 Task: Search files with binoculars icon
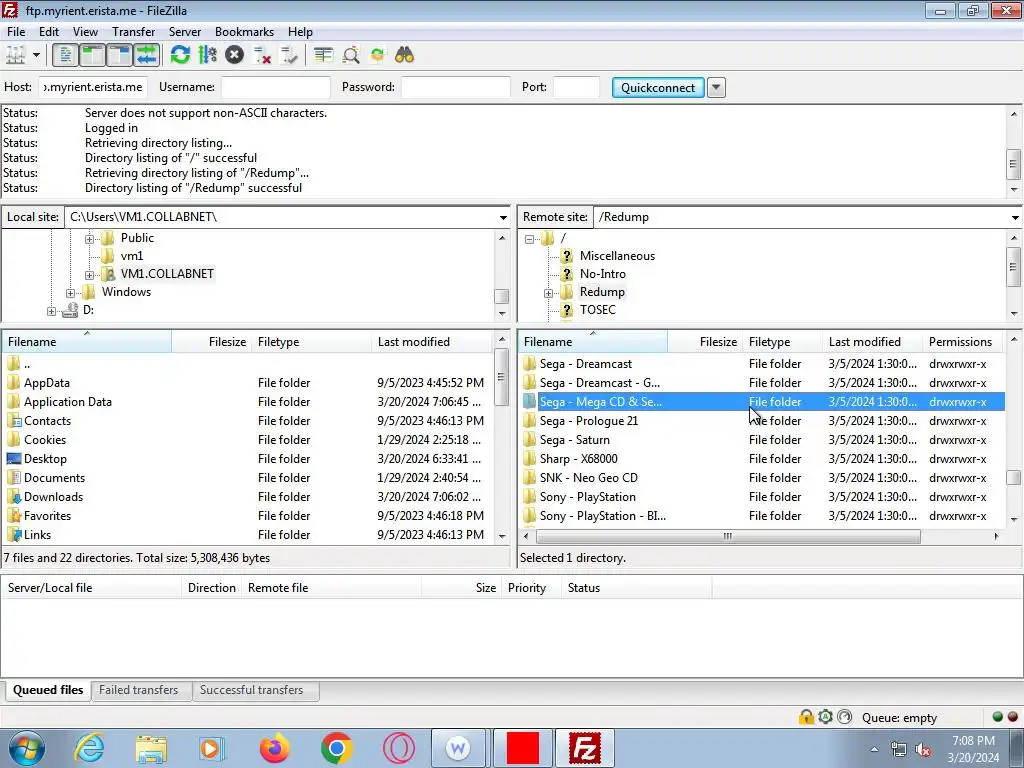click(405, 56)
